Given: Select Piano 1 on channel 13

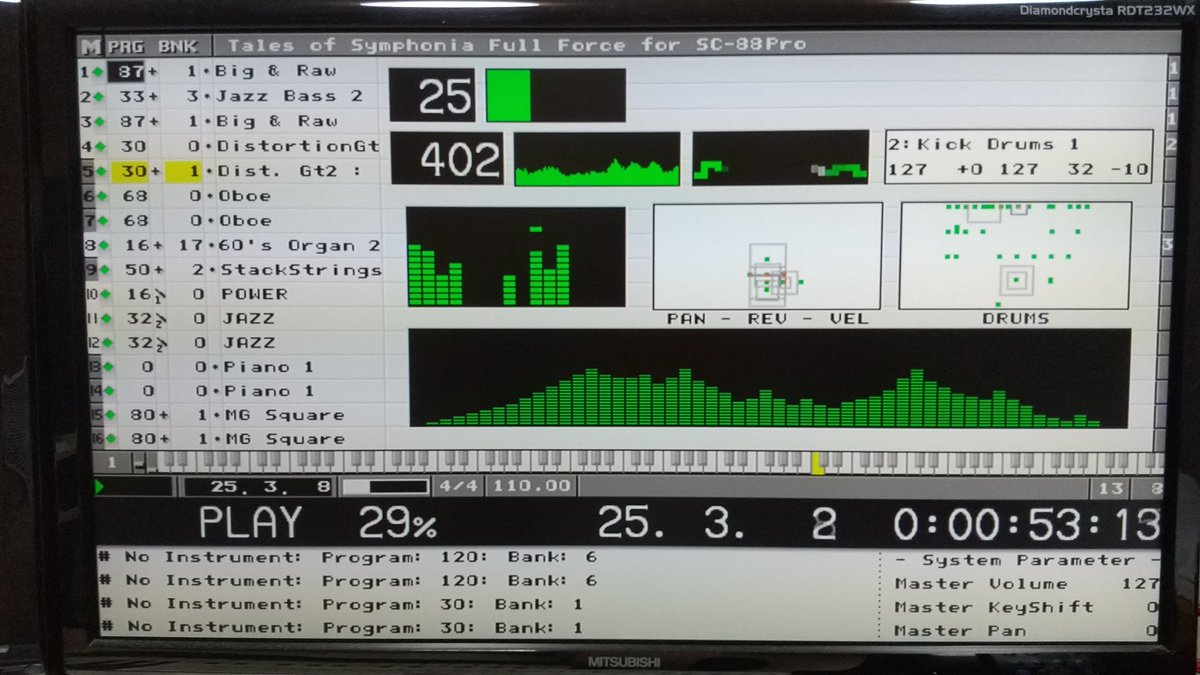Looking at the screenshot, I should pos(269,367).
